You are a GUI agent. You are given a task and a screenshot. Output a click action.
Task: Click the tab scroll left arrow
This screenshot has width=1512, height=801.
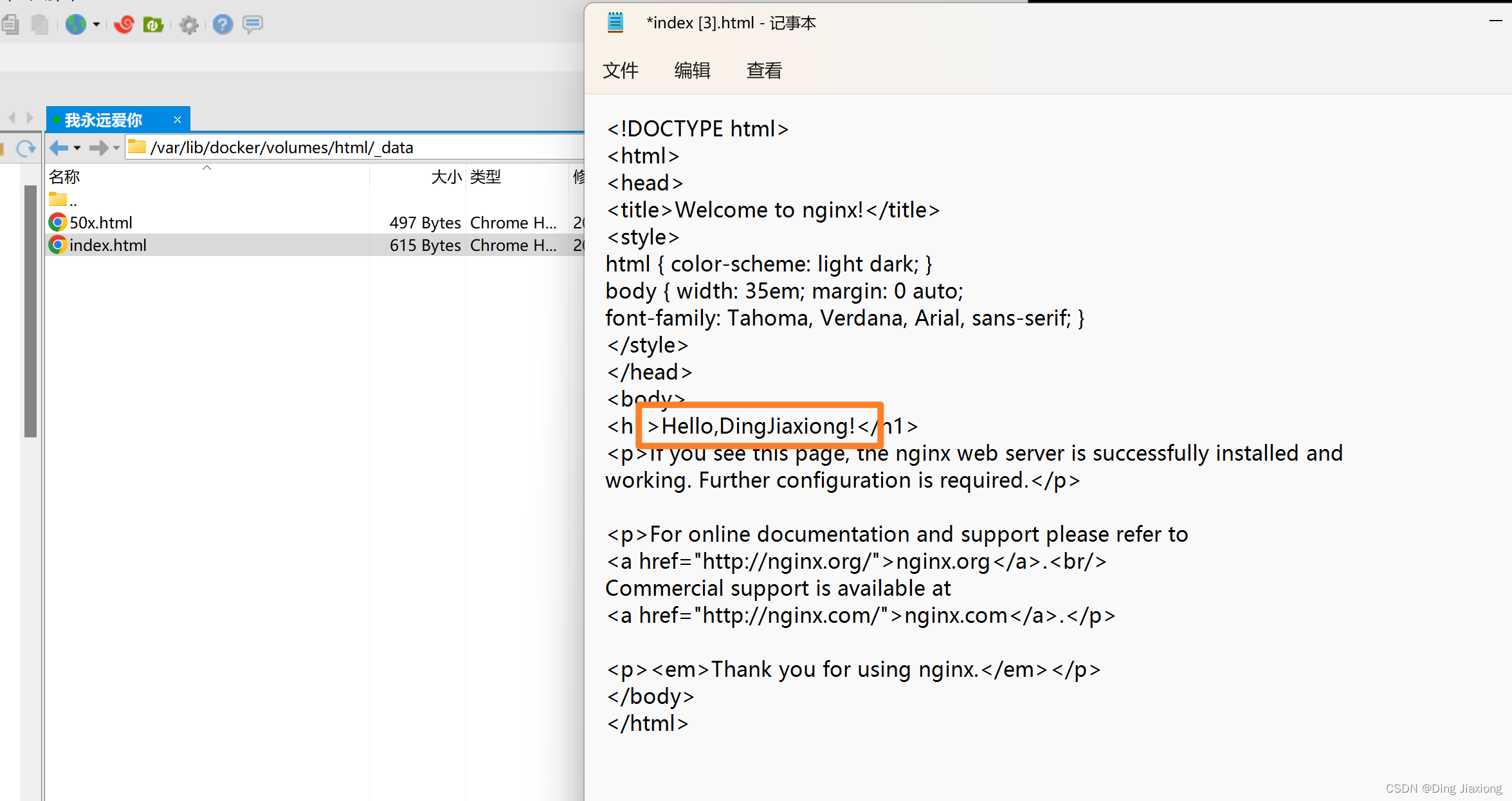(x=12, y=118)
